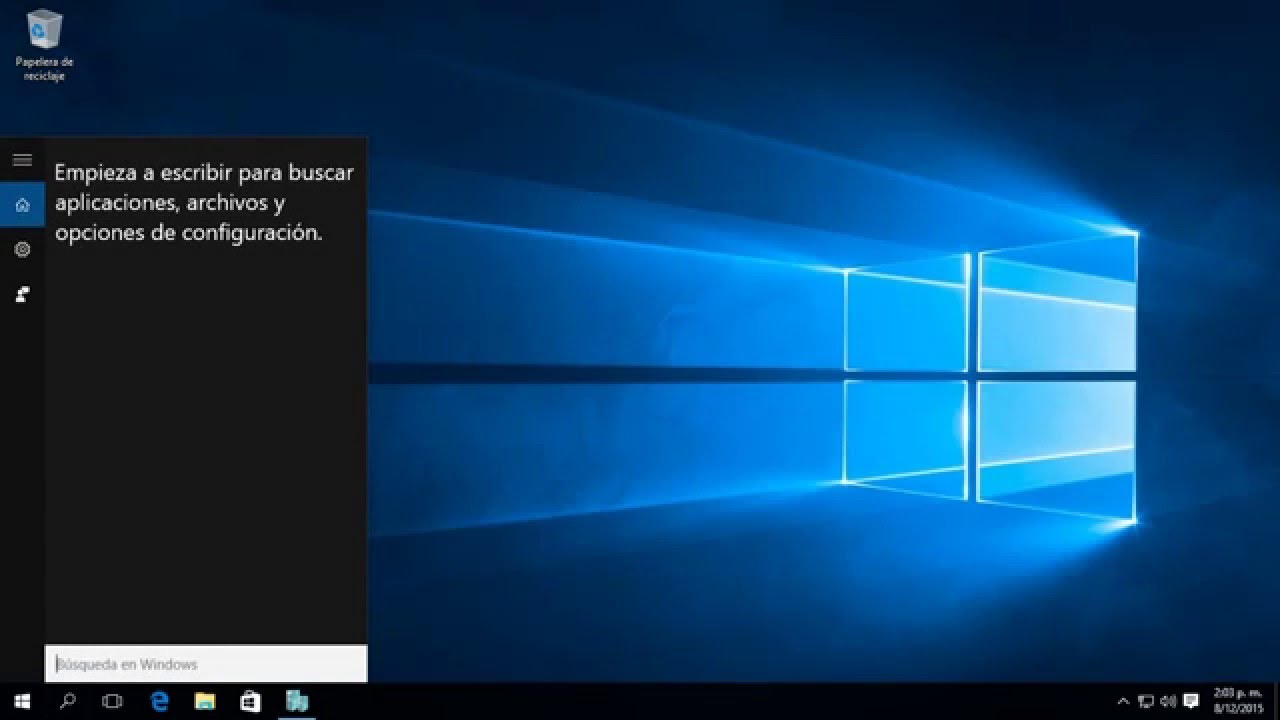This screenshot has width=1280, height=720.
Task: Open the feedback icon in search sidebar
Action: coord(22,294)
